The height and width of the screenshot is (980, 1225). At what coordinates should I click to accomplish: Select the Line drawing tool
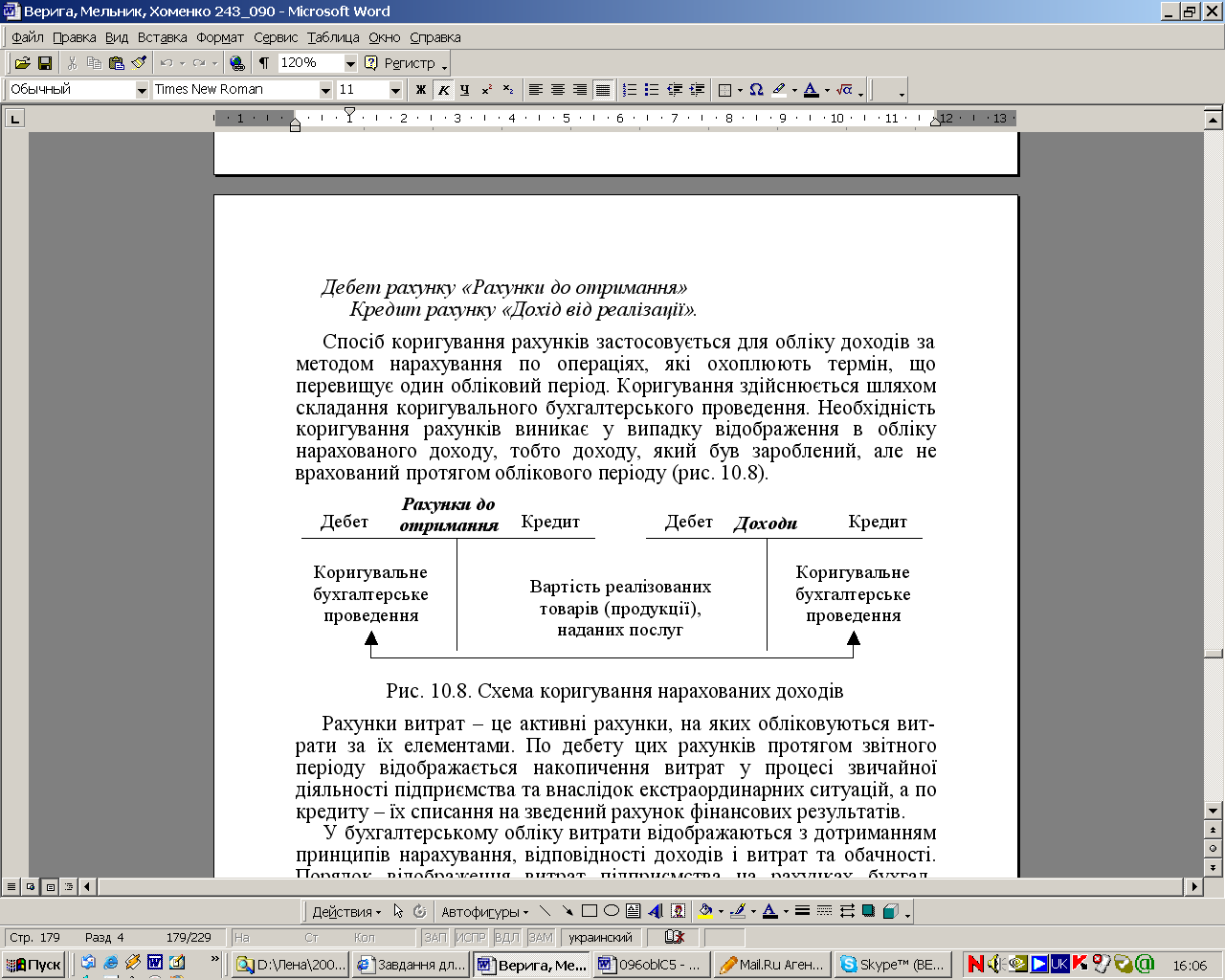[x=546, y=911]
